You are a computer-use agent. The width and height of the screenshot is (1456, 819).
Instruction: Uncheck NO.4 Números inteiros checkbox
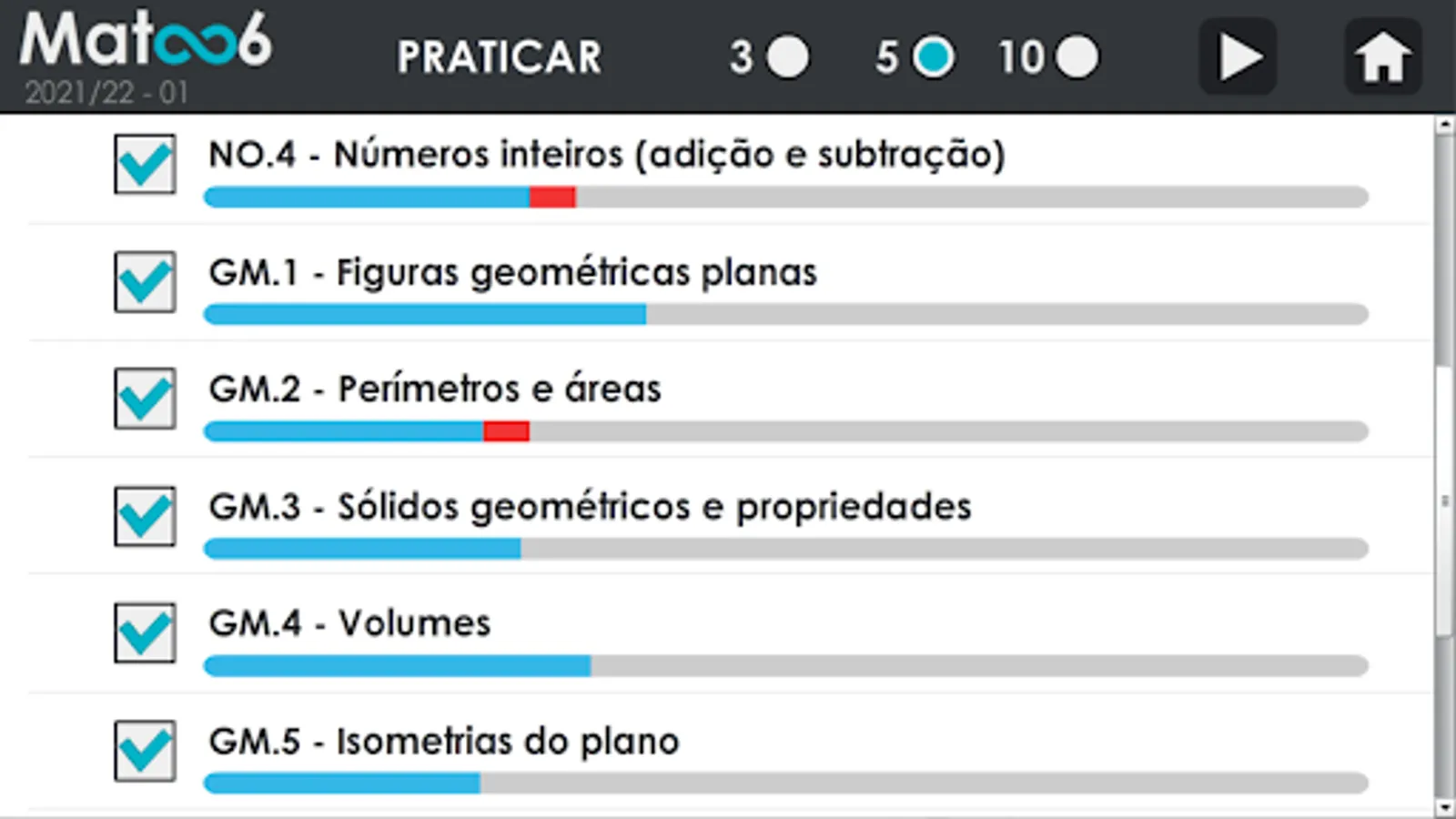[145, 165]
